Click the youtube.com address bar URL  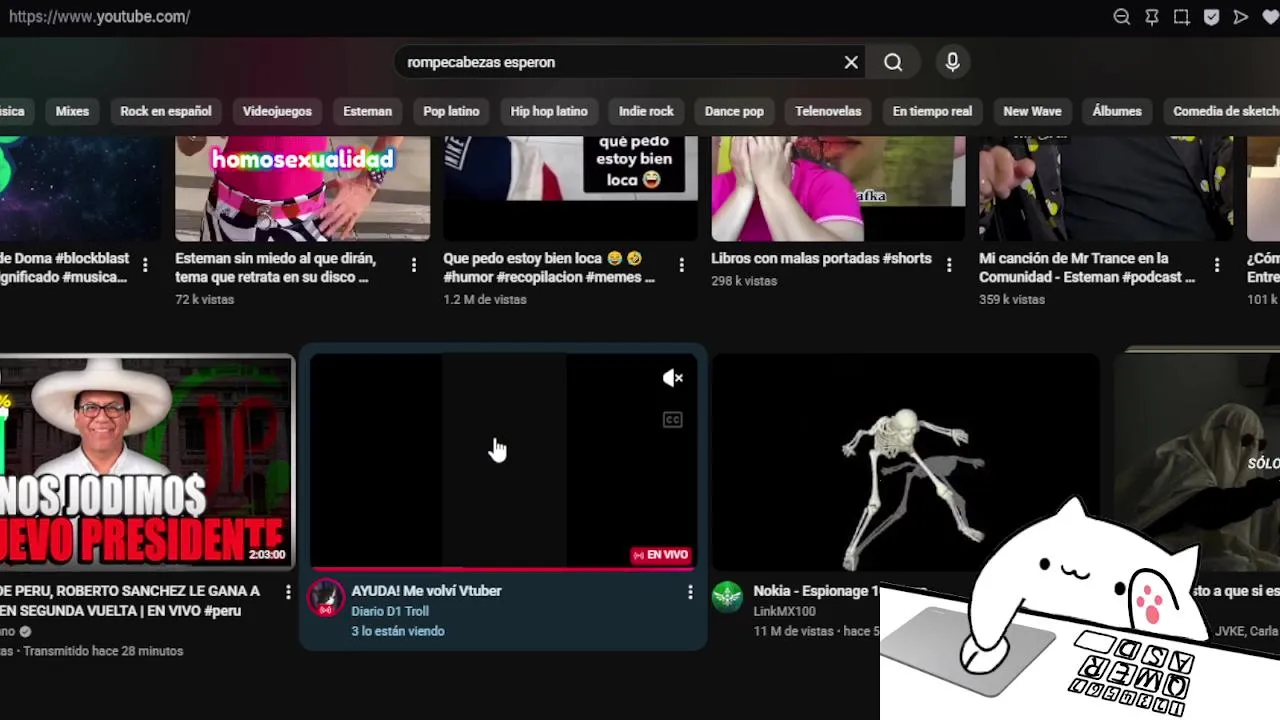99,17
